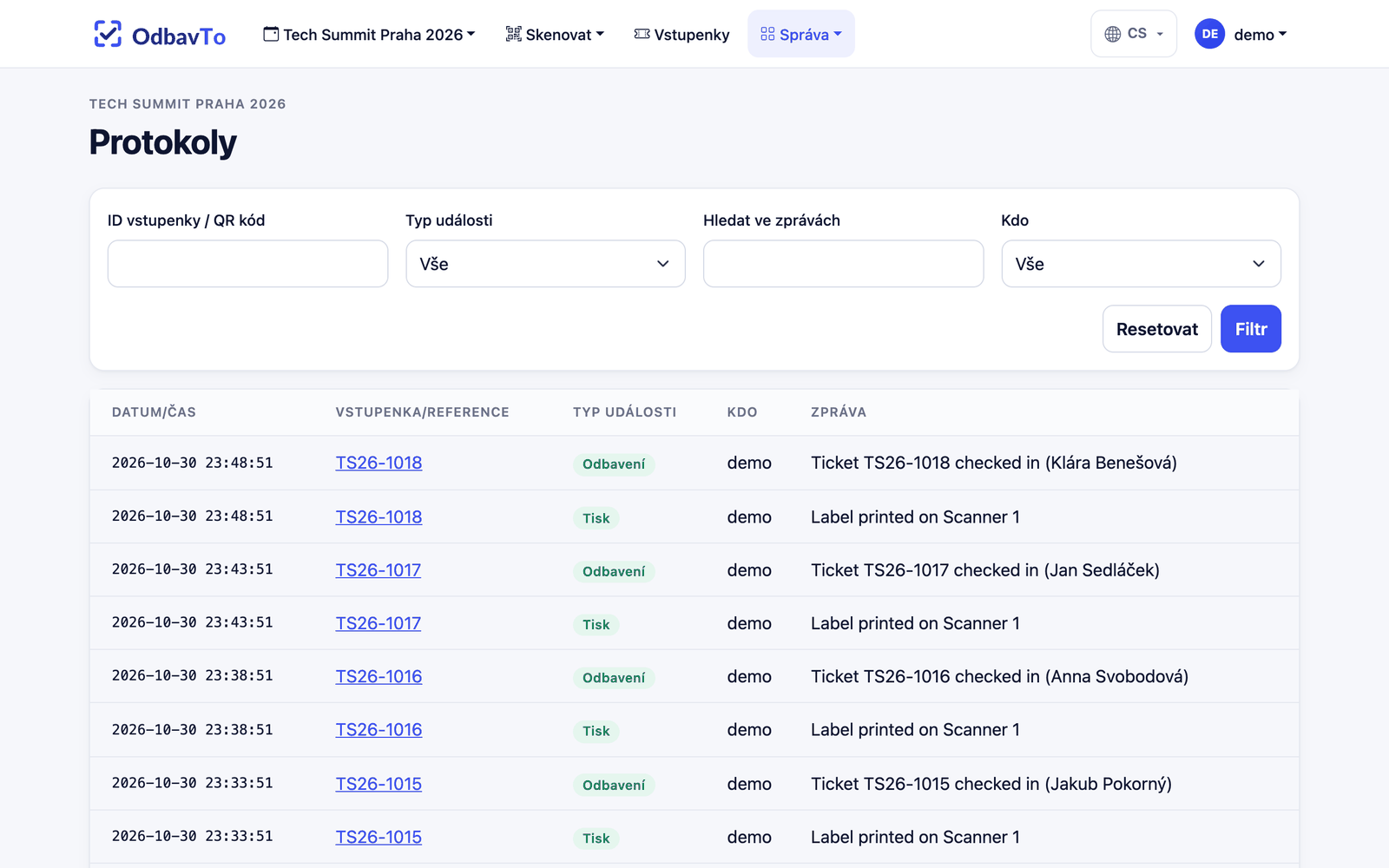Expand the CS language selector
The height and width of the screenshot is (868, 1389).
tap(1134, 34)
